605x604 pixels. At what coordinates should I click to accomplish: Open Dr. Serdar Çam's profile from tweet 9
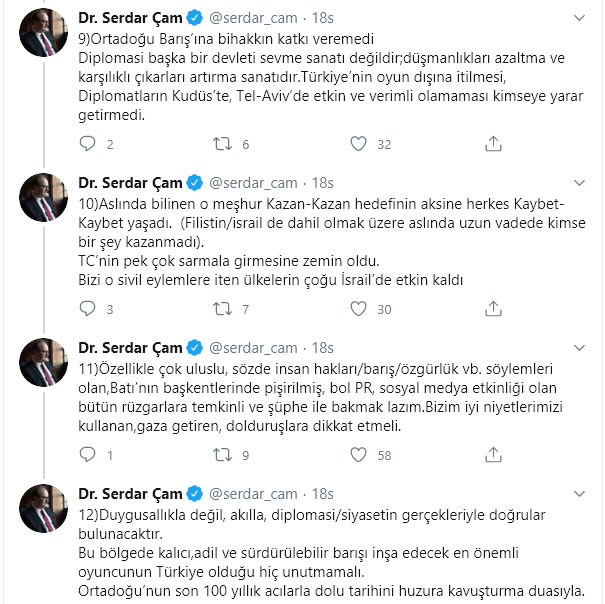click(130, 19)
